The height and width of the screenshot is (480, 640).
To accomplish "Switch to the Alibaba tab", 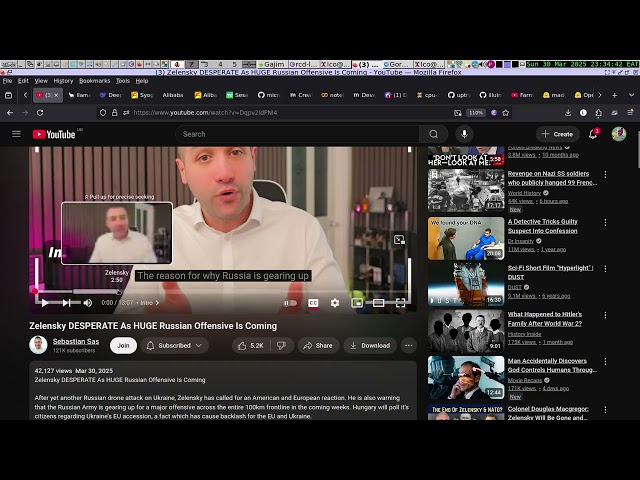I will [173, 95].
